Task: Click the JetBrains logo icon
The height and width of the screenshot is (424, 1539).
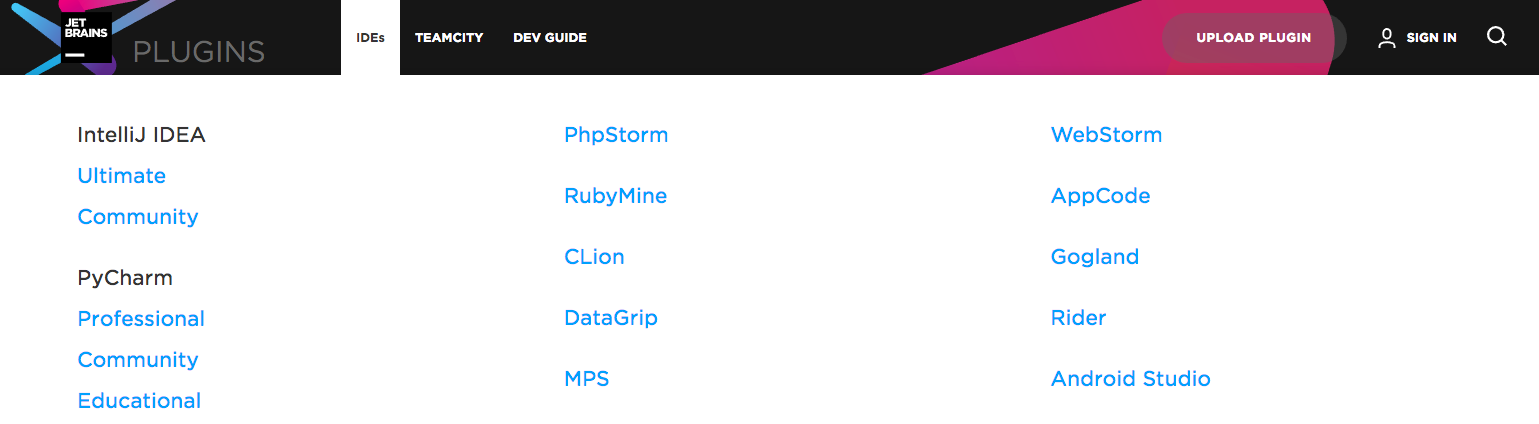Action: click(x=86, y=37)
